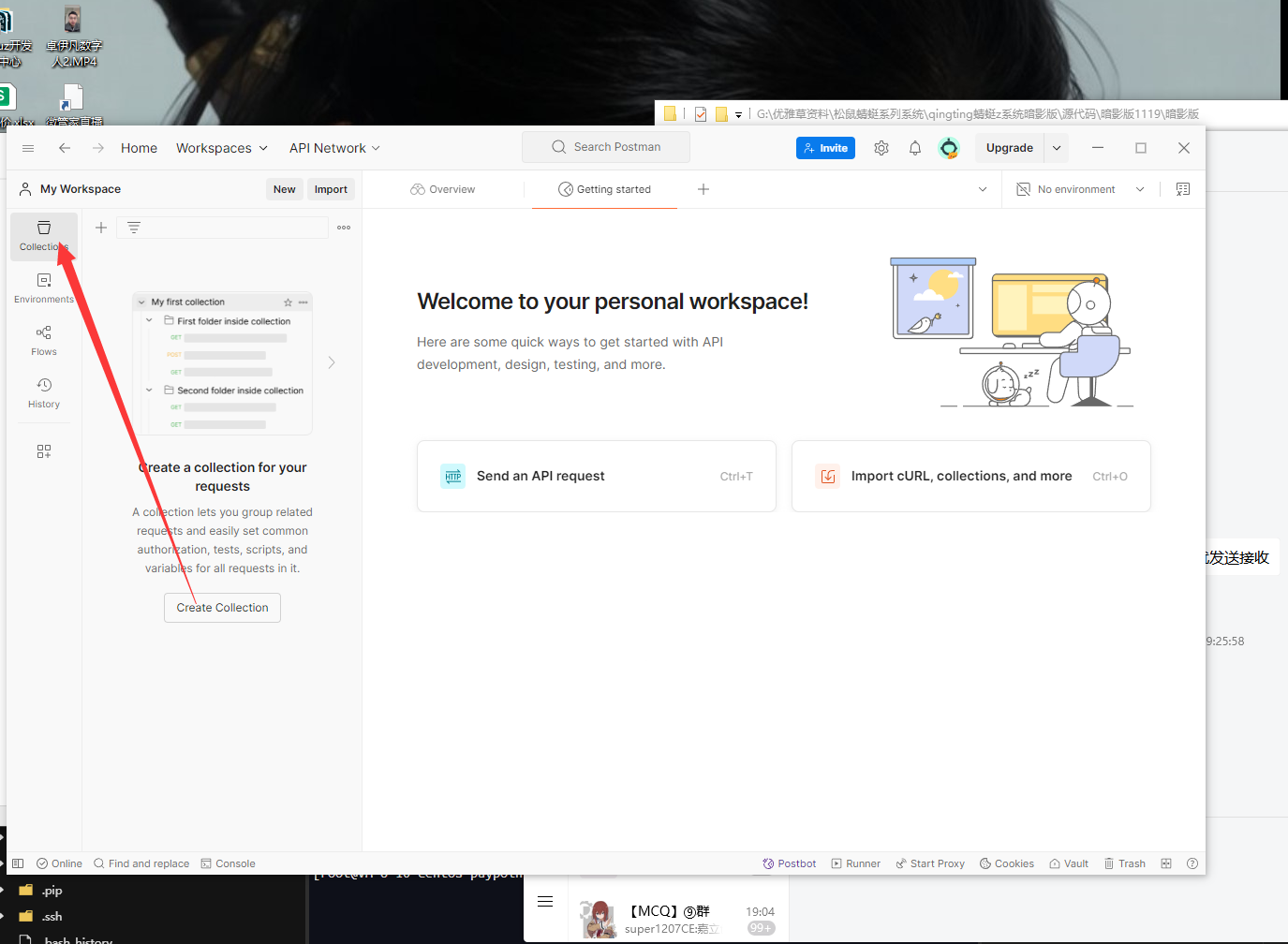Open the Runner
The width and height of the screenshot is (1288, 944).
(856, 863)
